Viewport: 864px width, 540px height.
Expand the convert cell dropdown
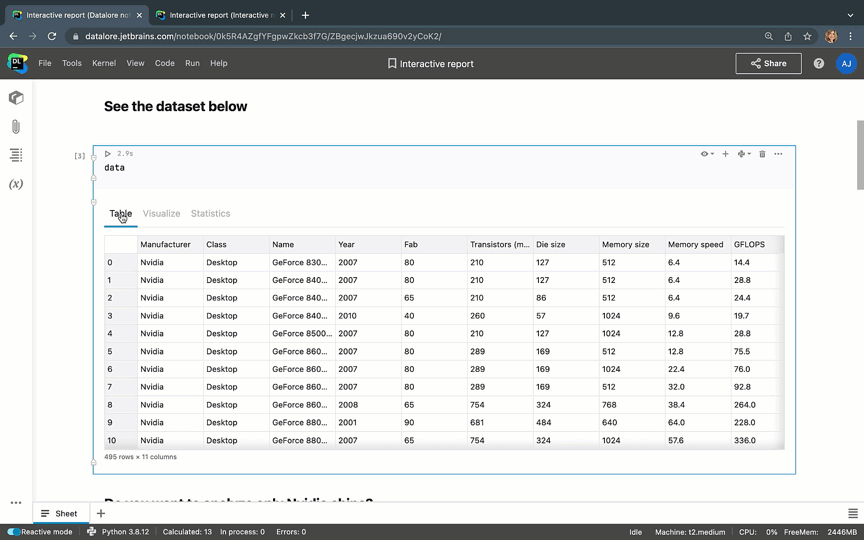click(x=744, y=154)
